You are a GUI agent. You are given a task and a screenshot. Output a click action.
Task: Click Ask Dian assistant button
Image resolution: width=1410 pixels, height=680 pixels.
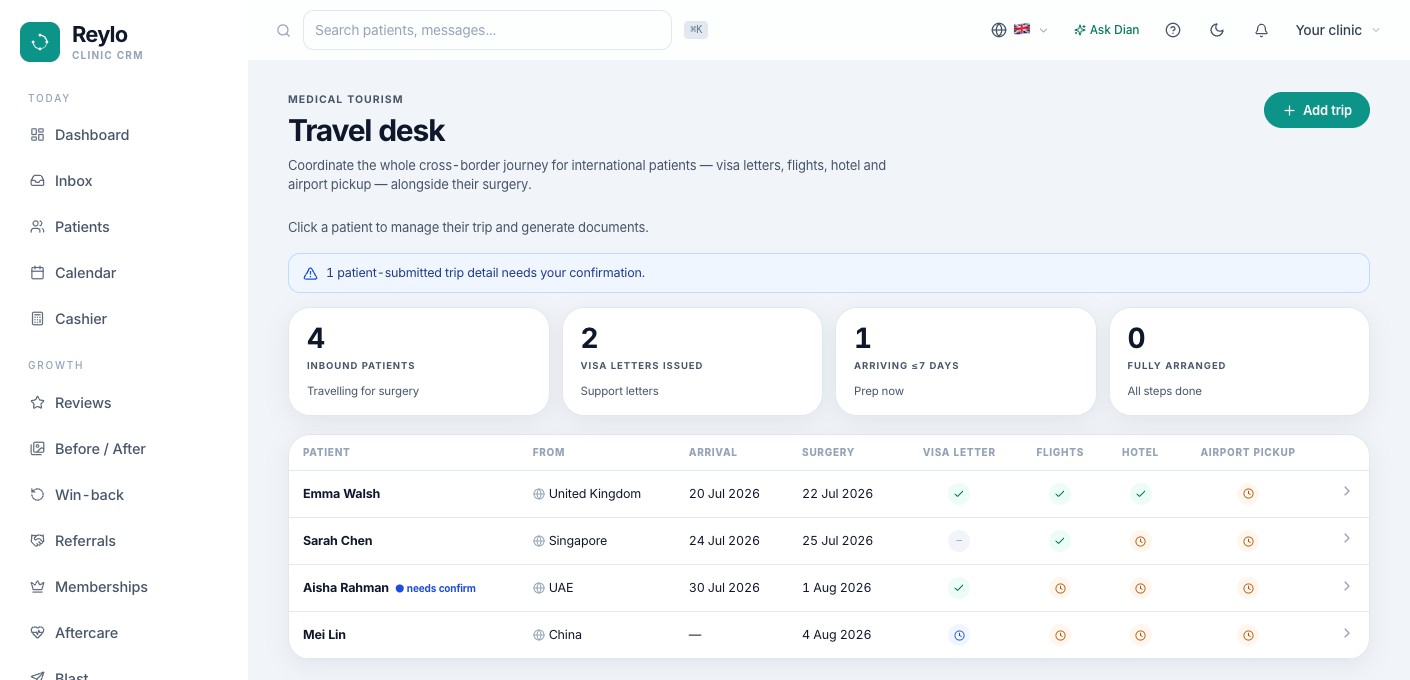[x=1106, y=30]
